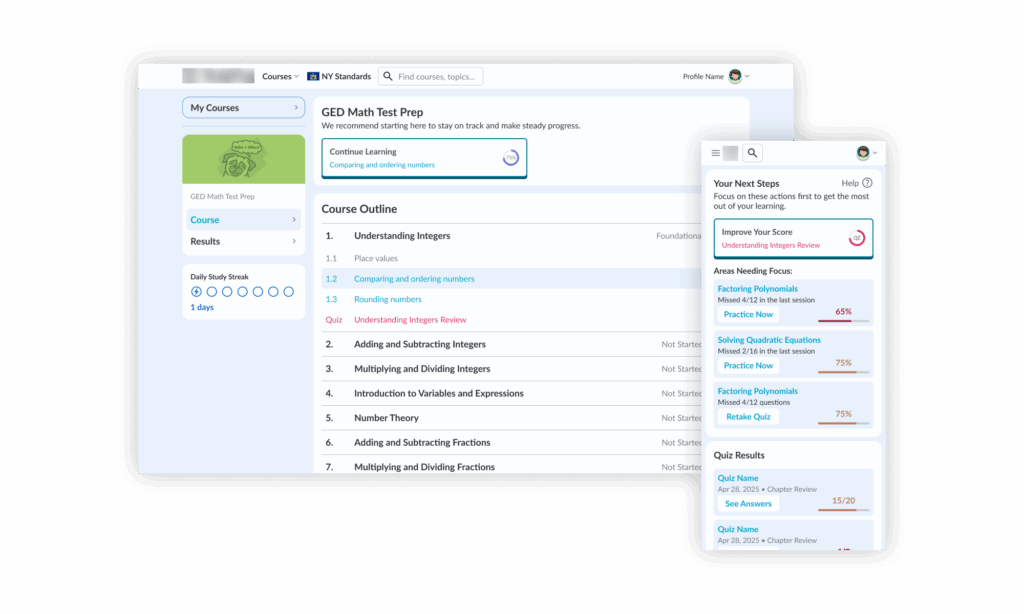Select the Course sidebar item
Viewport: 1024px width, 614px height.
[x=243, y=220]
